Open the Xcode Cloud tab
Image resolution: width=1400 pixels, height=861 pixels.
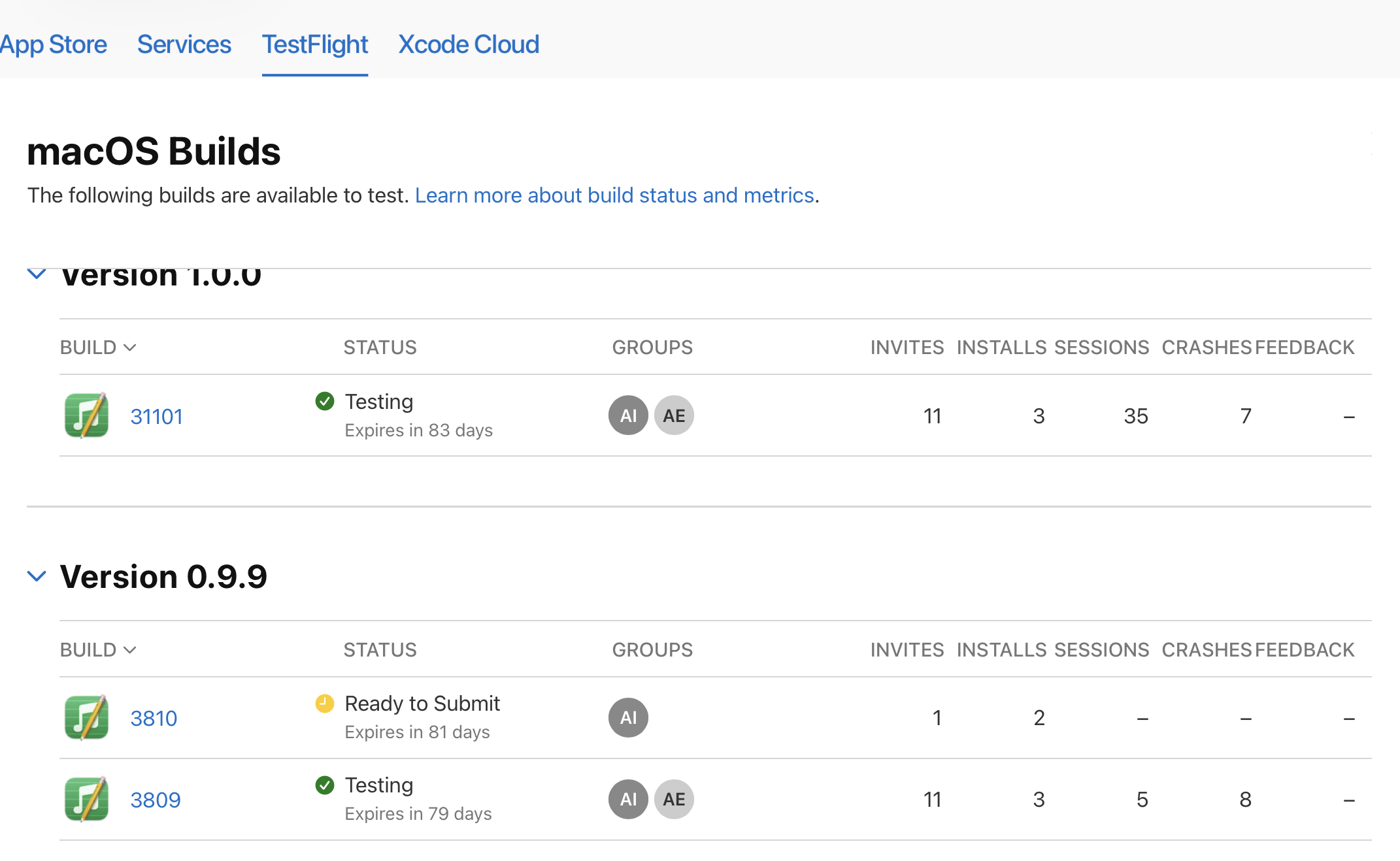click(469, 44)
